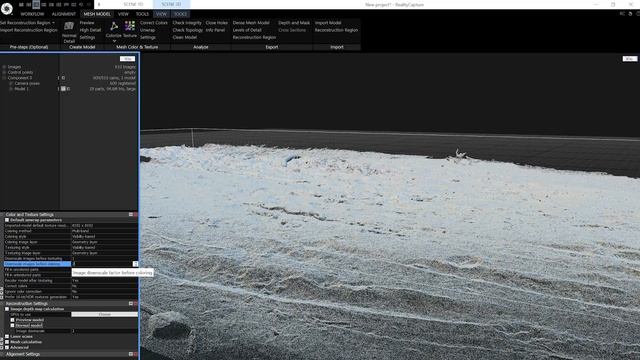This screenshot has width=640, height=360.
Task: Expand the Images tree node
Action: tap(4, 67)
